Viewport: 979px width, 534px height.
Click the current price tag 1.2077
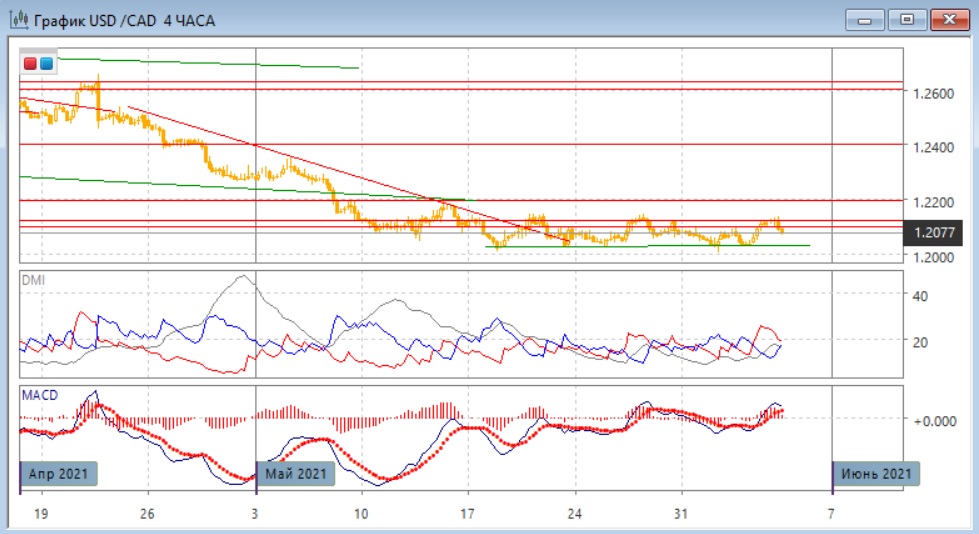coord(935,233)
